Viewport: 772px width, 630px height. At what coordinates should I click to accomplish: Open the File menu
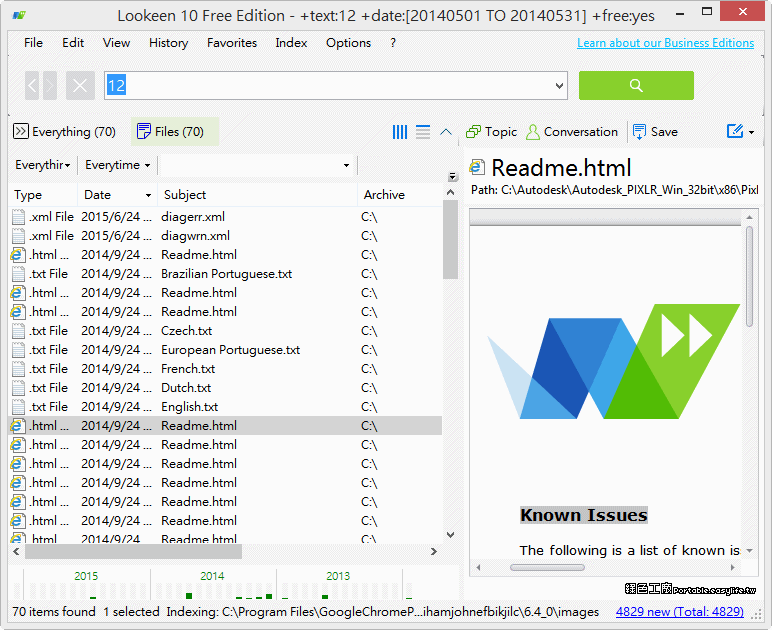[x=33, y=43]
